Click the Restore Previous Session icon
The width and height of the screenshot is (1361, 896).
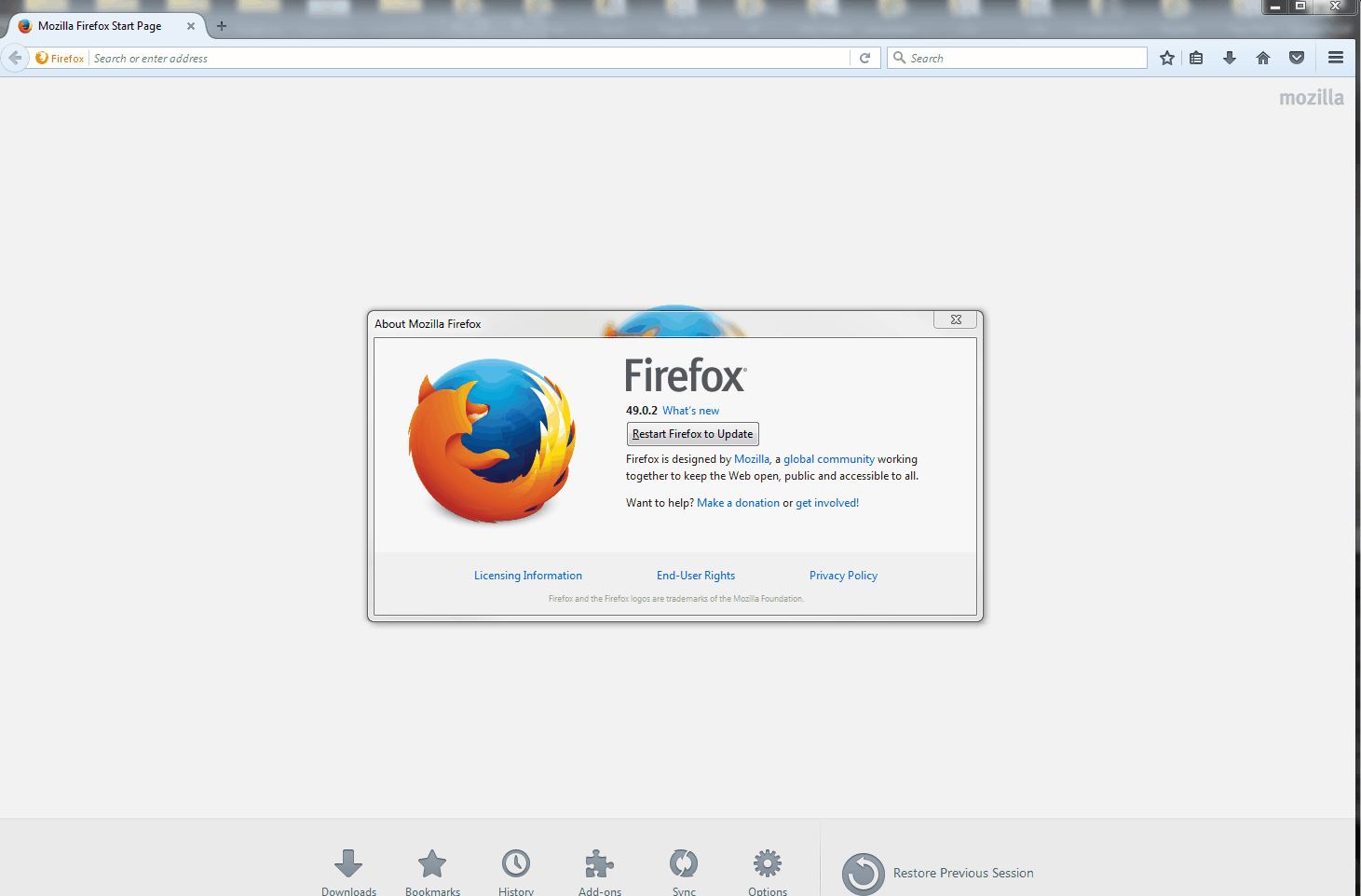tap(864, 874)
